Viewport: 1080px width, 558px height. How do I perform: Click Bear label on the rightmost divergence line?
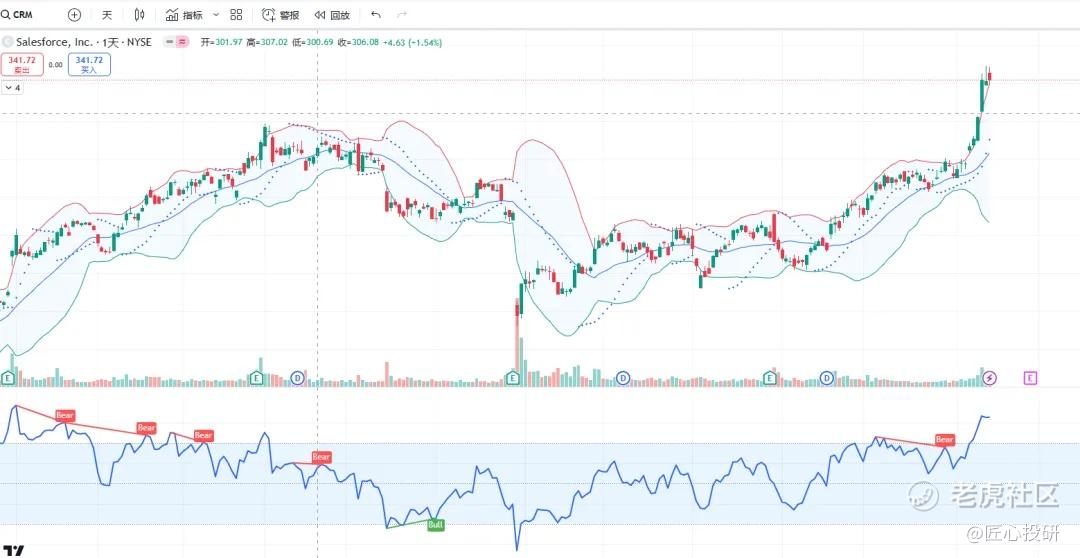944,440
